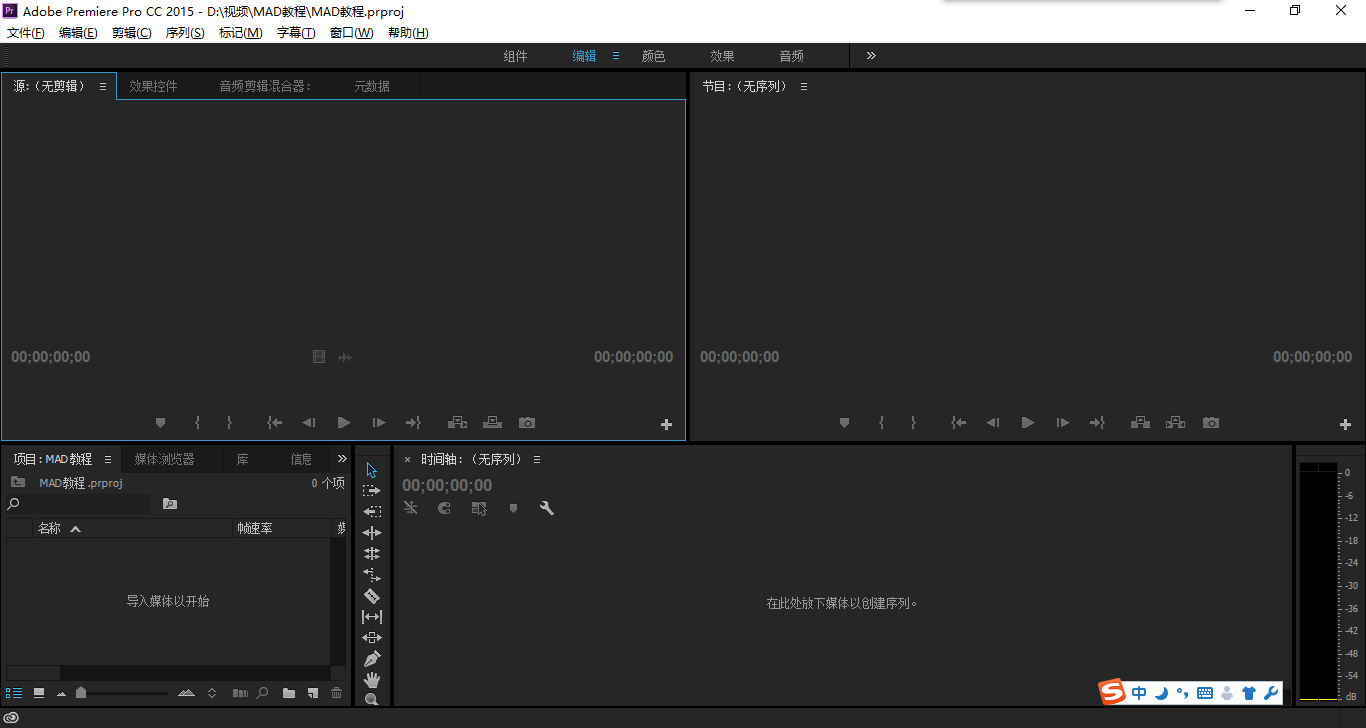
Task: Open timeline display settings wrench icon
Action: pyautogui.click(x=546, y=508)
